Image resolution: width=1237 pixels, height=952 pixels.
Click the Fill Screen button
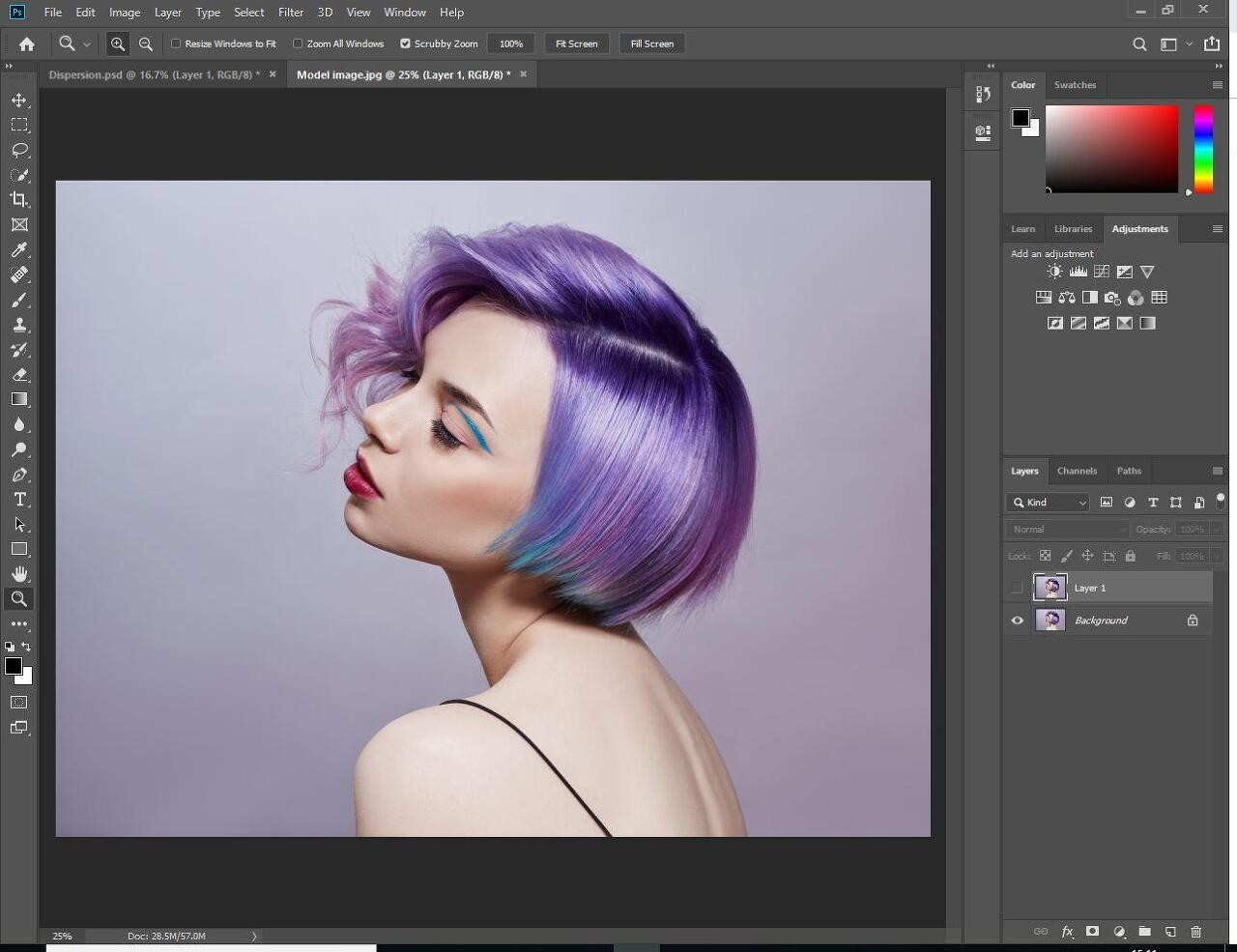[651, 43]
